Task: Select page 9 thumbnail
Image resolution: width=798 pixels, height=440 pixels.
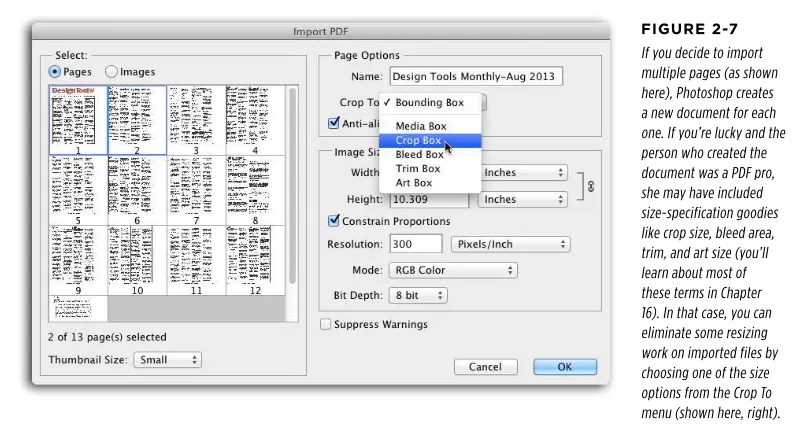Action: point(78,260)
